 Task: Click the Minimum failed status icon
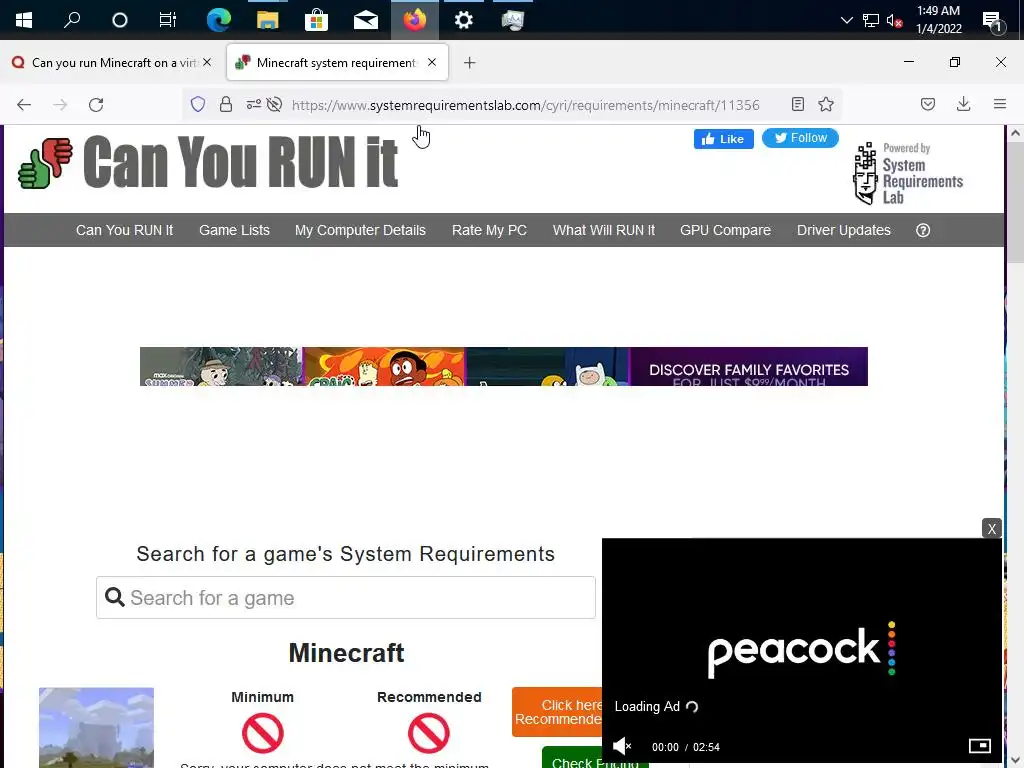(x=263, y=733)
